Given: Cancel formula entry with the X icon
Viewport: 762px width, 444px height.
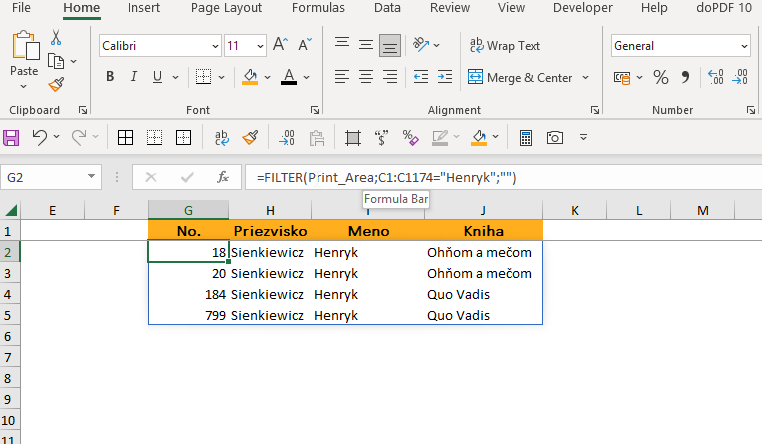Looking at the screenshot, I should tap(151, 177).
